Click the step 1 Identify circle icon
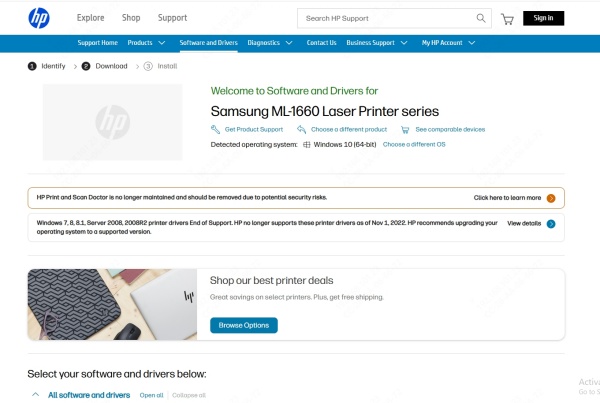The height and width of the screenshot is (403, 600). [x=32, y=66]
